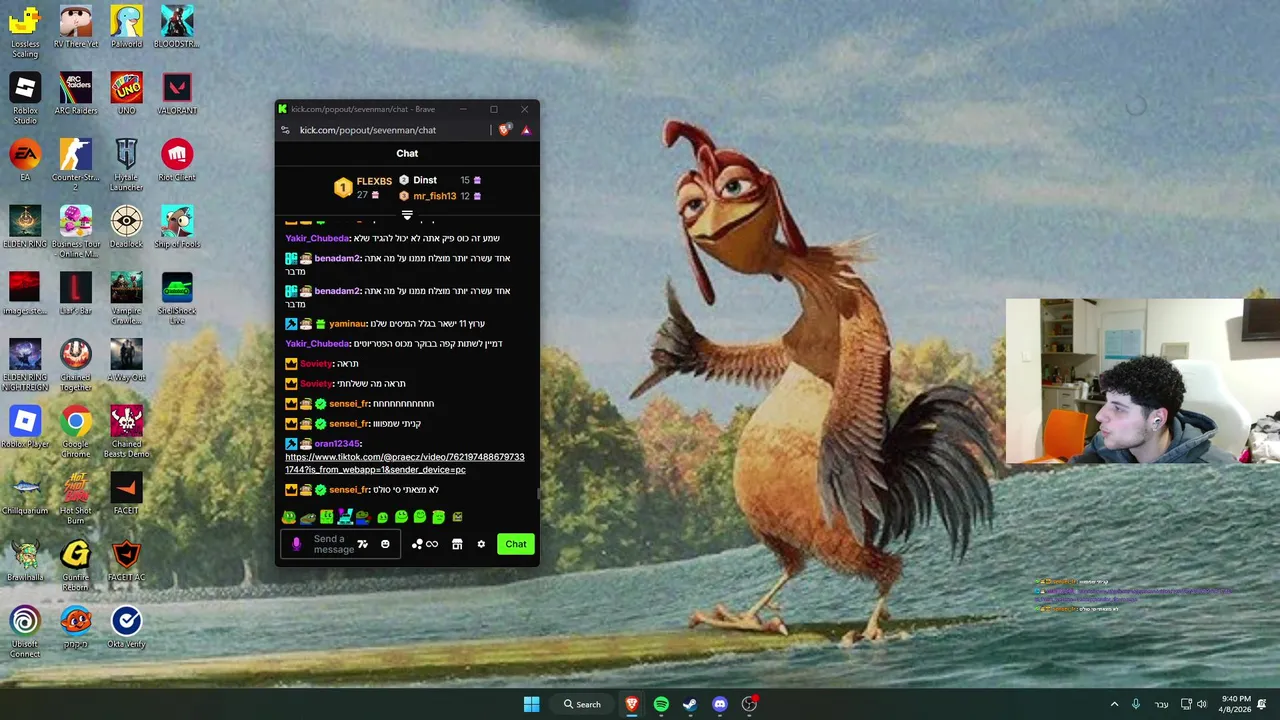This screenshot has width=1280, height=720.
Task: Open the Palworld desktop icon
Action: (x=126, y=27)
